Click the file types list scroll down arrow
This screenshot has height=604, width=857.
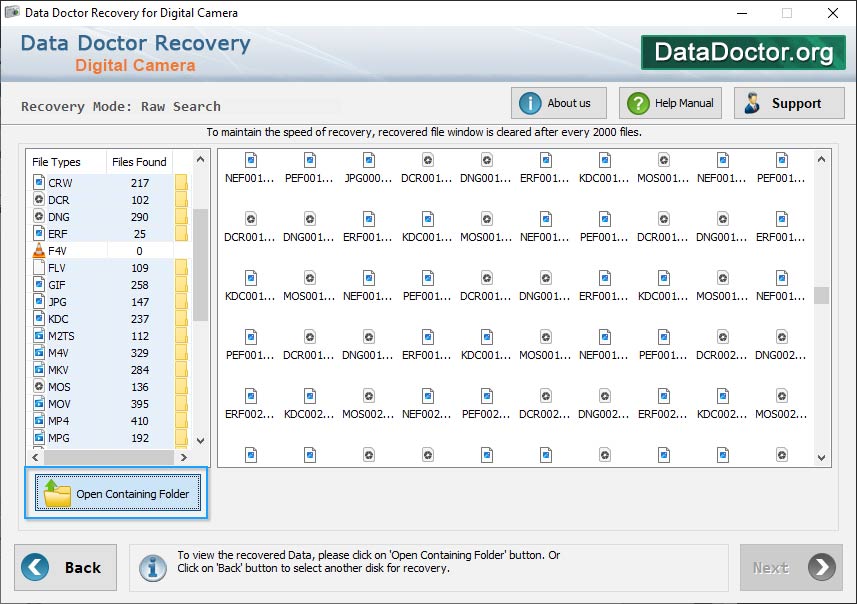click(201, 441)
